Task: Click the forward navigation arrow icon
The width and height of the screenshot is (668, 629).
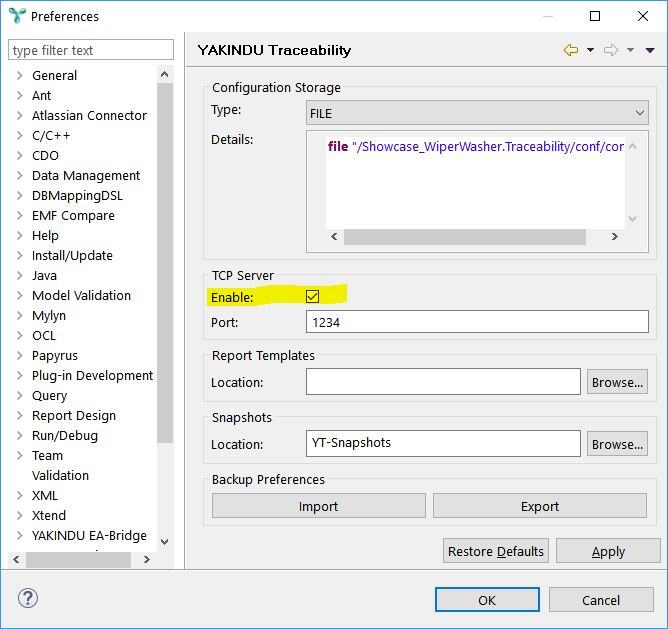Action: pyautogui.click(x=611, y=50)
